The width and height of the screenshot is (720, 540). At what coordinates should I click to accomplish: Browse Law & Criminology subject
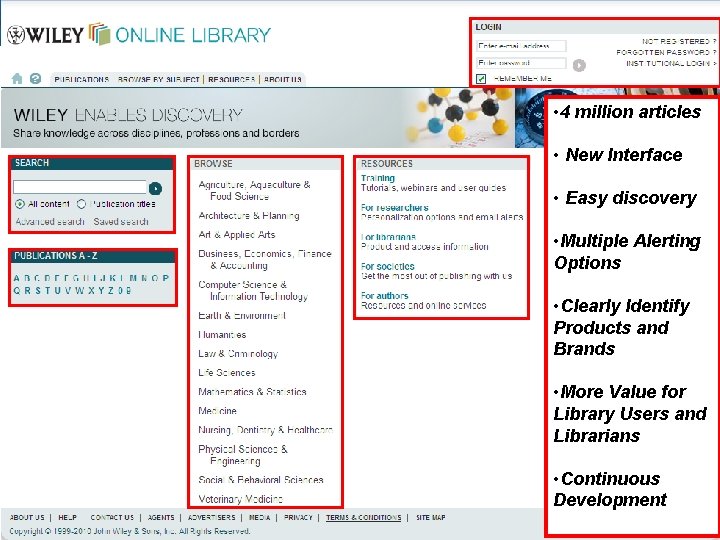(238, 354)
